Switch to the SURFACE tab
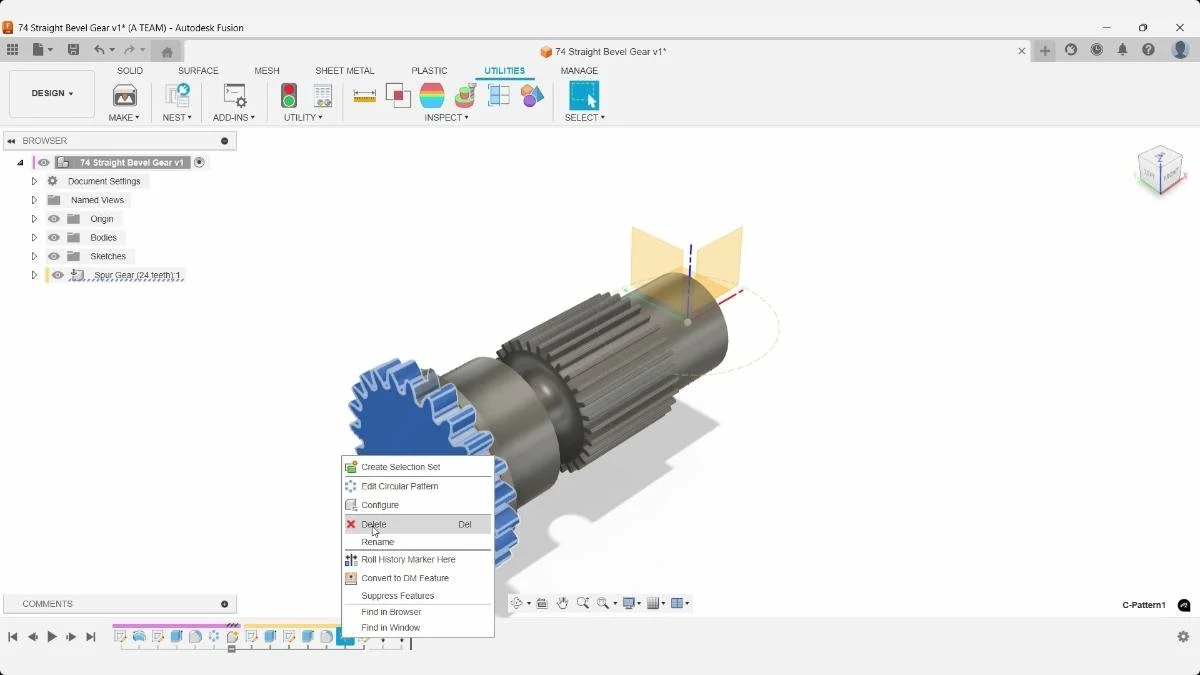The image size is (1200, 675). coord(198,71)
